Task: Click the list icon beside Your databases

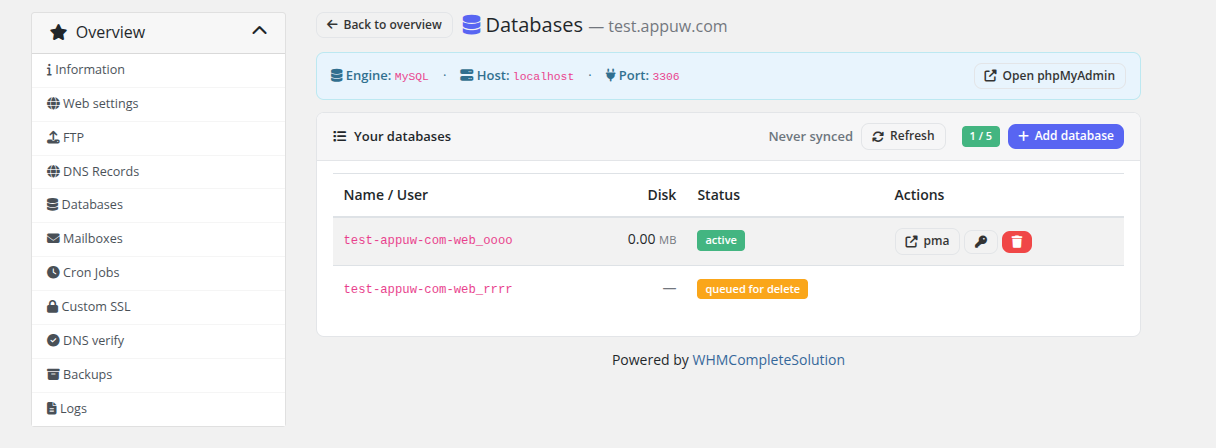Action: (340, 136)
